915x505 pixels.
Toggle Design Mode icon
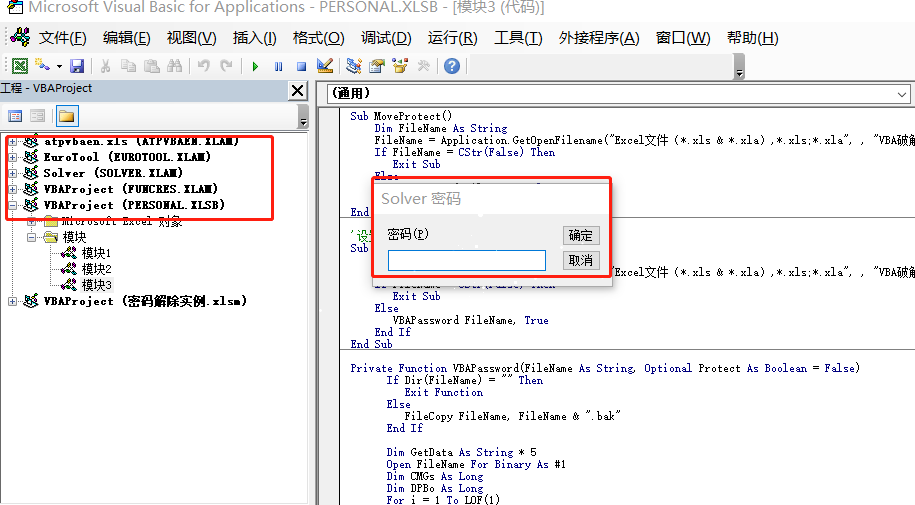324,66
